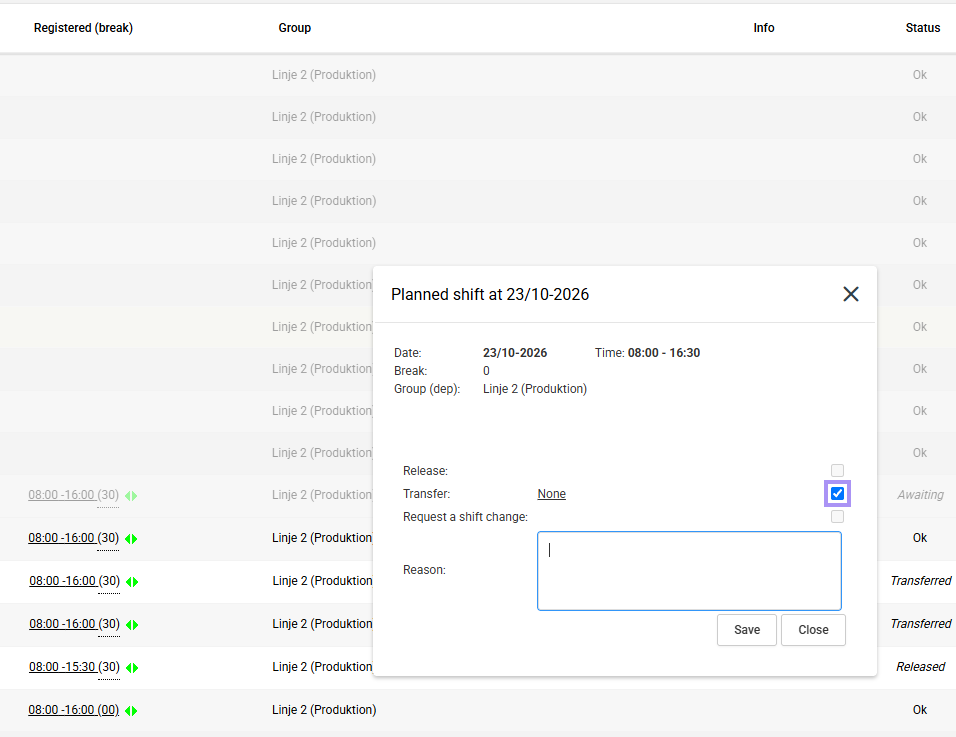The image size is (956, 737).
Task: Close the Planned shift dialog with X
Action: click(x=851, y=294)
